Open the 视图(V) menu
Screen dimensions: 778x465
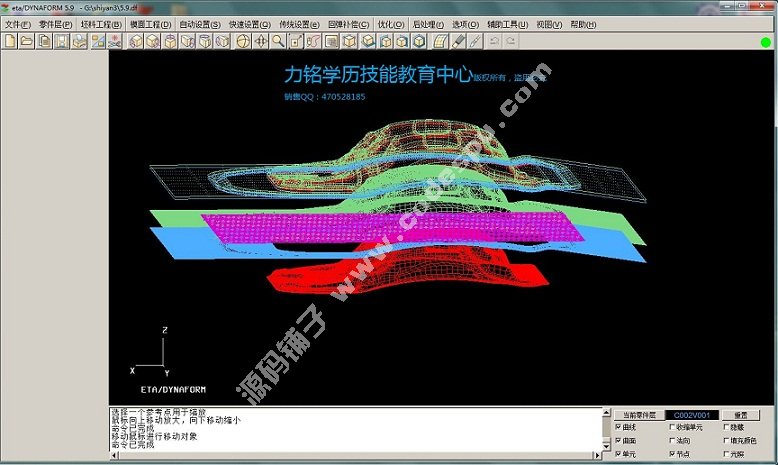click(x=549, y=24)
